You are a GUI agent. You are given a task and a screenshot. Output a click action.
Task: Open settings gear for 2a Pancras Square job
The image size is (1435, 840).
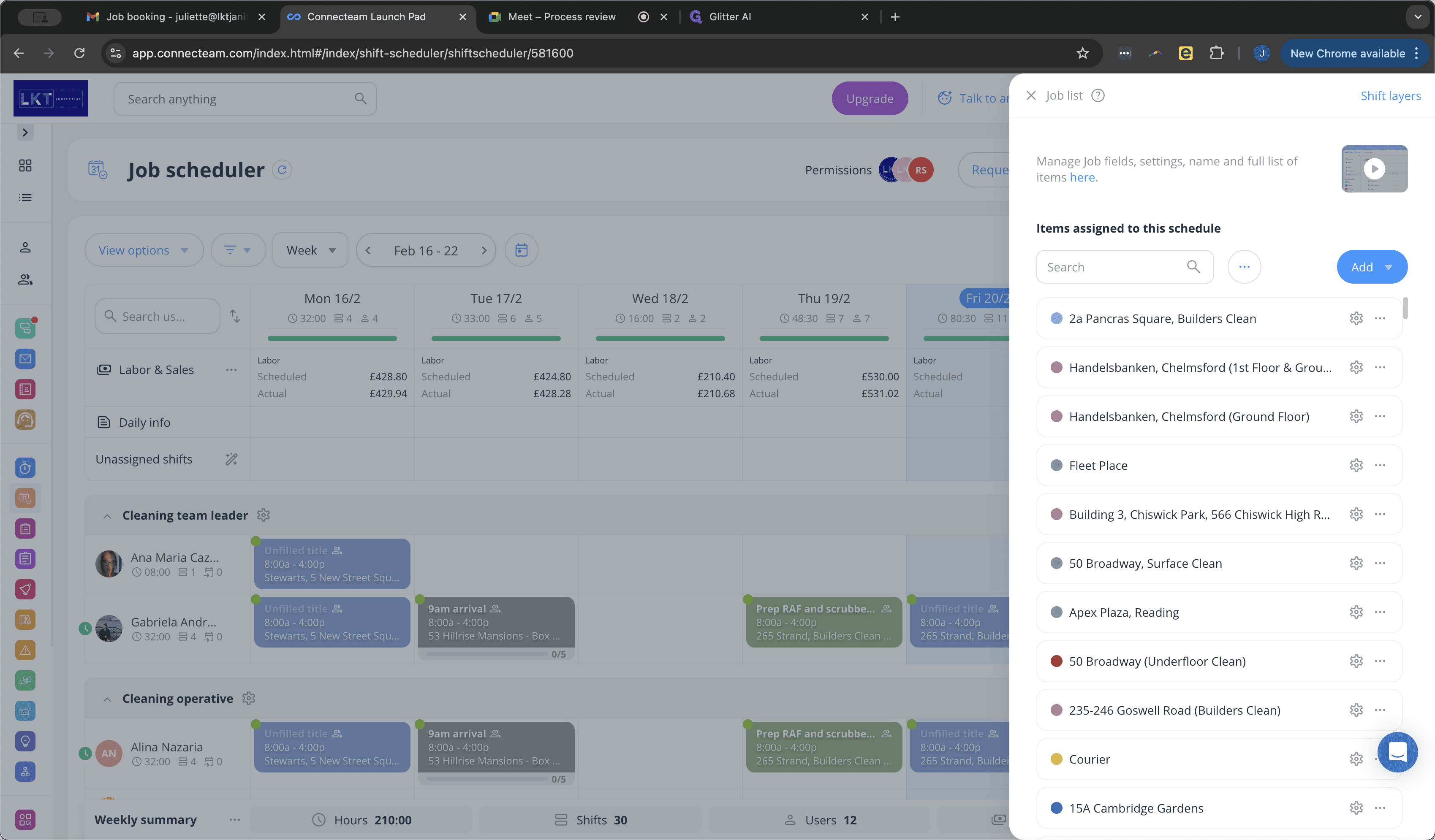pyautogui.click(x=1356, y=318)
